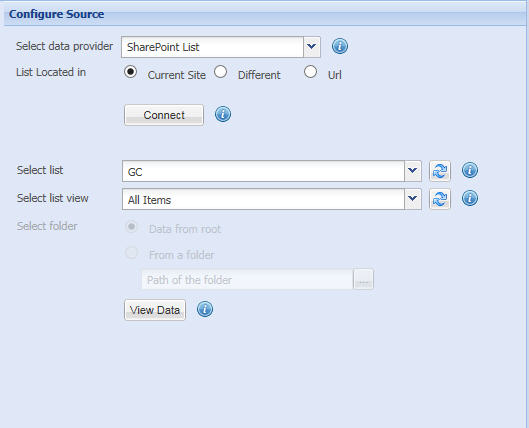The height and width of the screenshot is (428, 529).
Task: Click the Connect button
Action: [164, 115]
